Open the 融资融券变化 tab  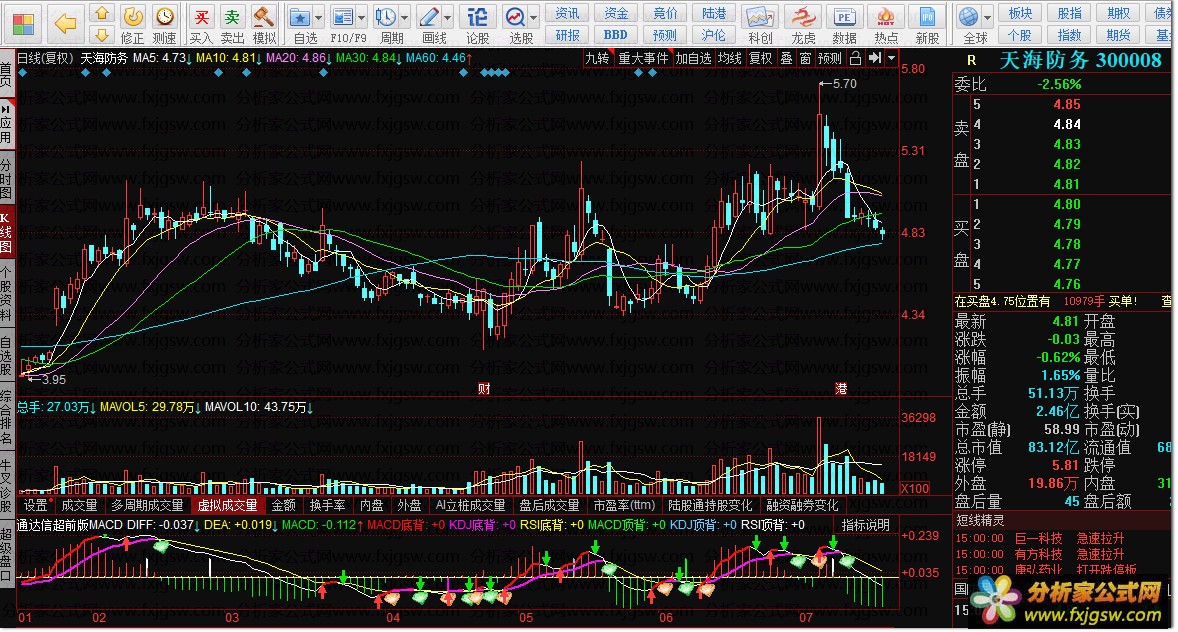point(802,505)
